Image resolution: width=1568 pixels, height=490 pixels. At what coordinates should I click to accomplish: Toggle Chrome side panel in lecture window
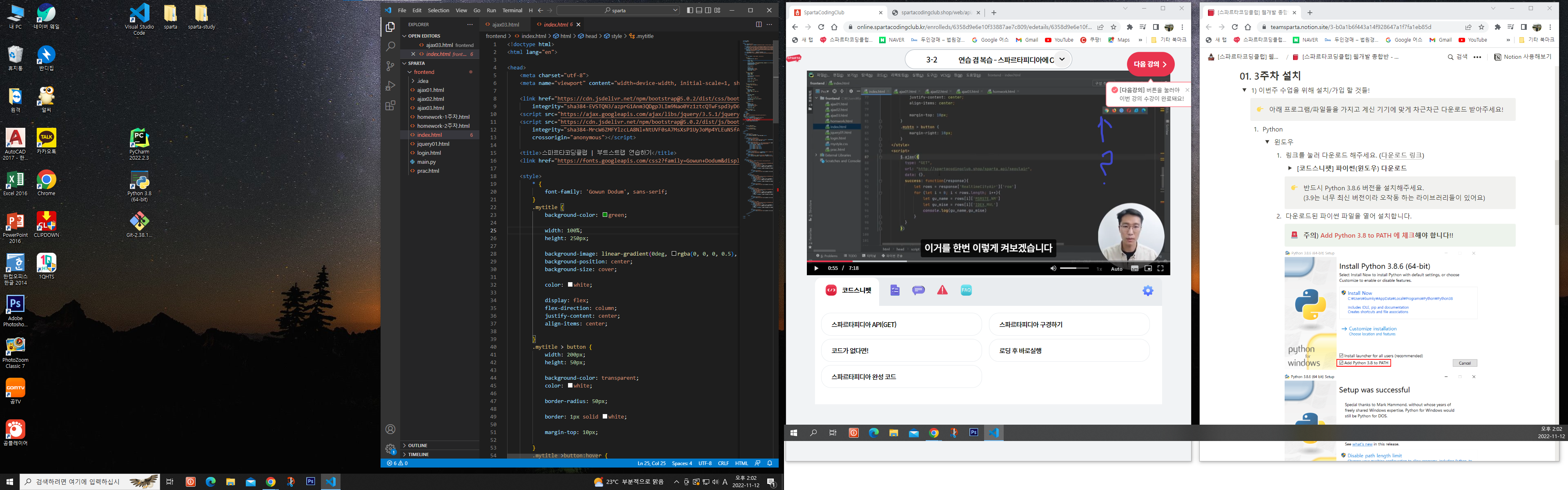click(x=1155, y=27)
